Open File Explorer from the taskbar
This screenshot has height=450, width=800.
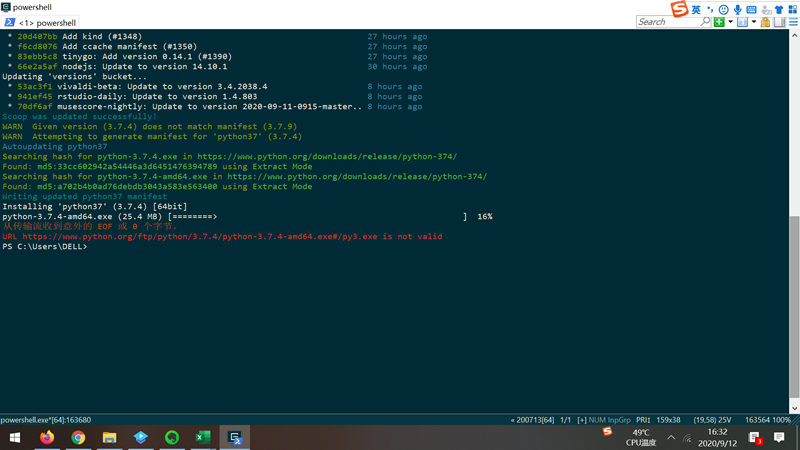point(109,438)
